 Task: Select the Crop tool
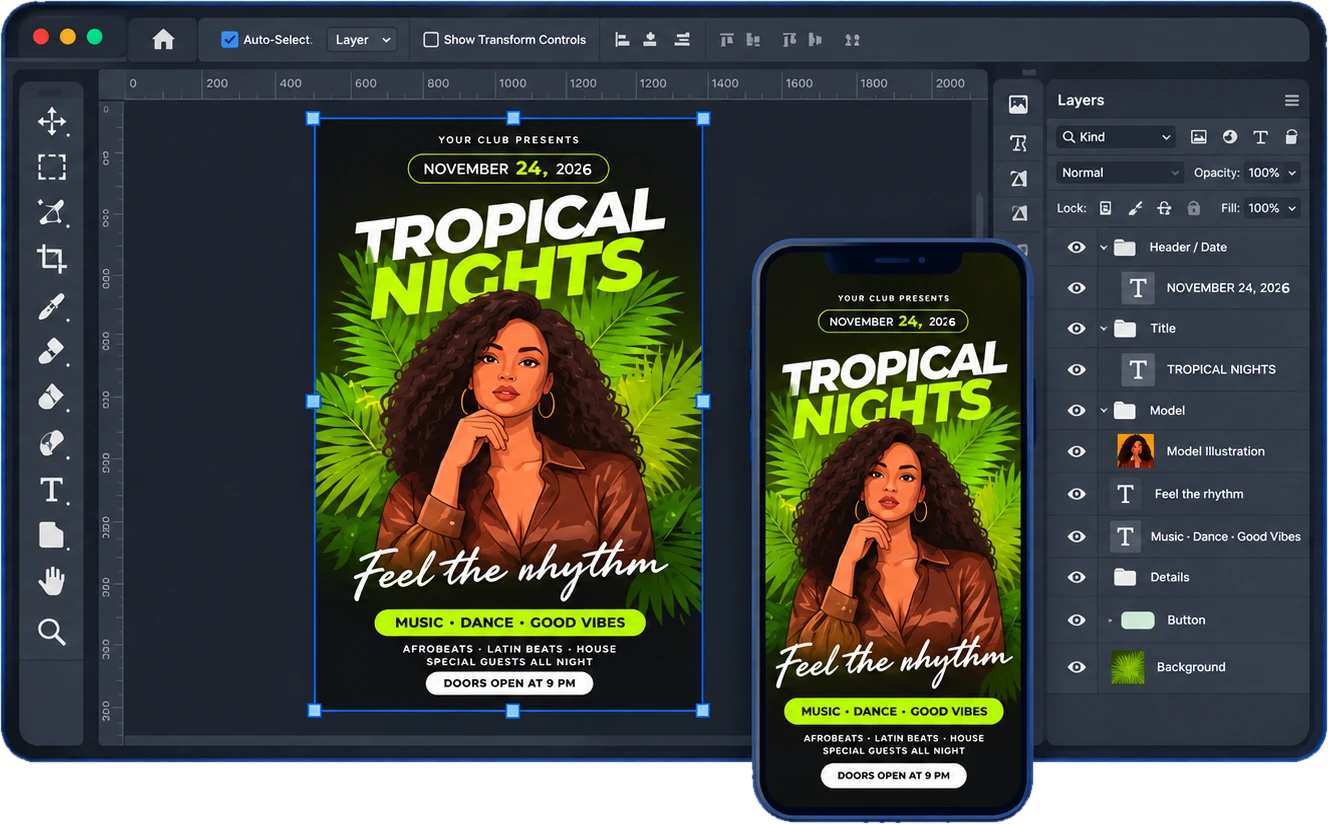52,259
